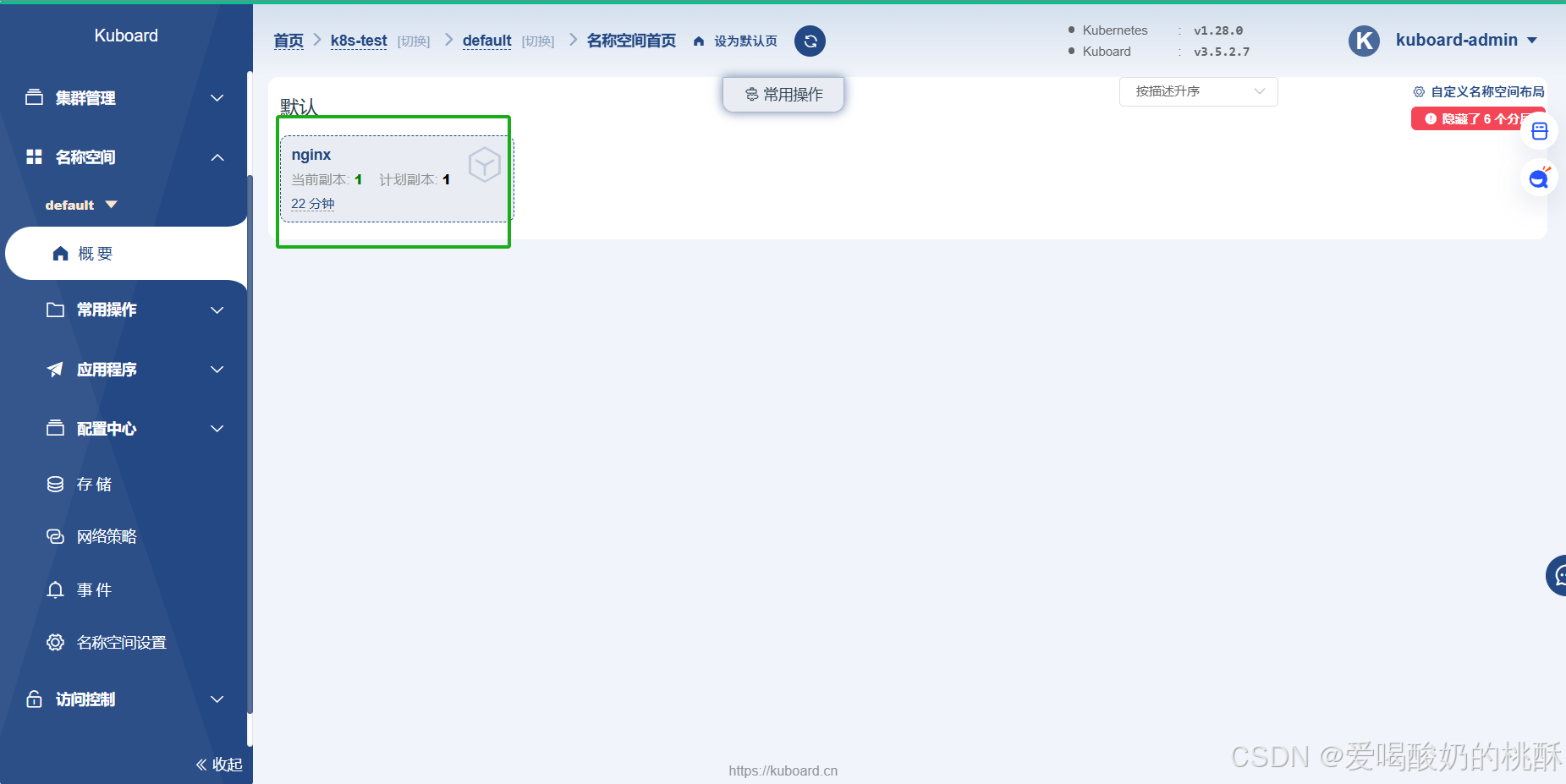Click 切换 next to default breadcrumb
The width and height of the screenshot is (1566, 784).
click(x=538, y=41)
